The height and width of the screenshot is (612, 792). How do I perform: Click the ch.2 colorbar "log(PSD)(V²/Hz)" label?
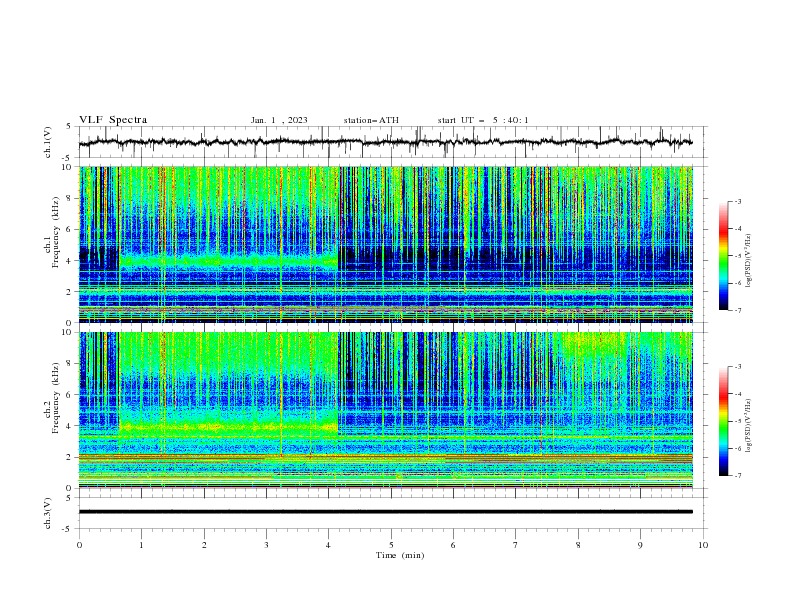pos(748,426)
